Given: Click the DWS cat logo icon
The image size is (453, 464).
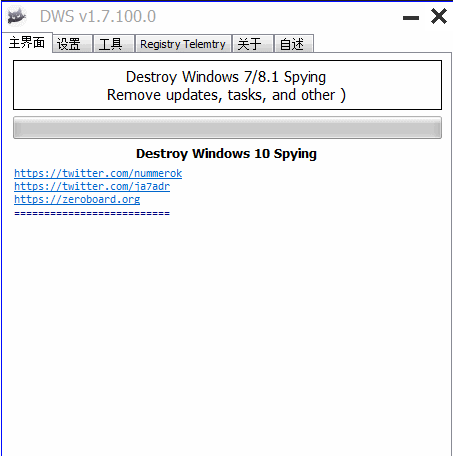Looking at the screenshot, I should click(x=17, y=16).
